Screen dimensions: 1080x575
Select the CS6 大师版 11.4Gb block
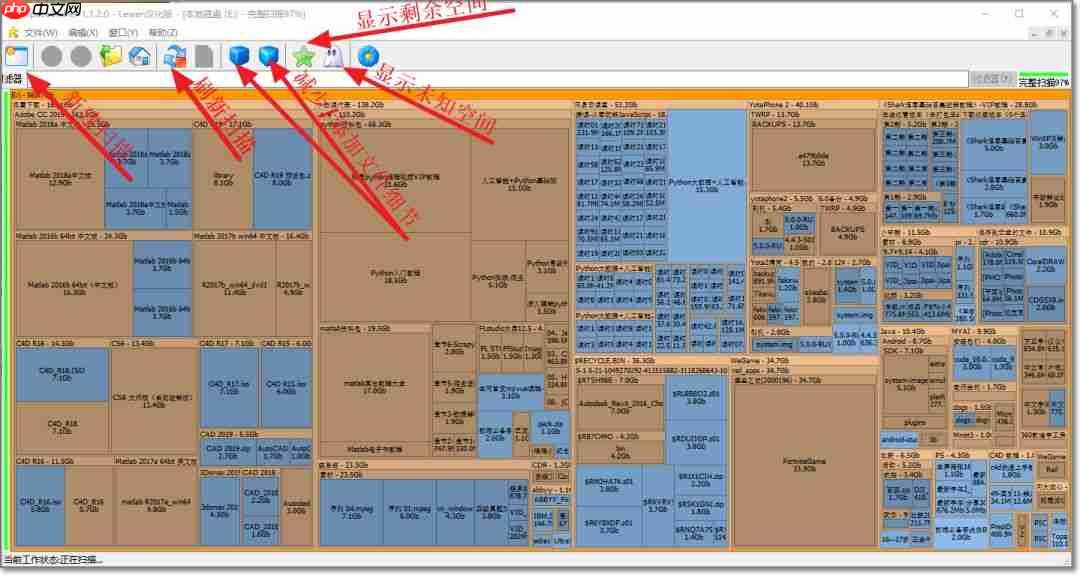[x=153, y=401]
